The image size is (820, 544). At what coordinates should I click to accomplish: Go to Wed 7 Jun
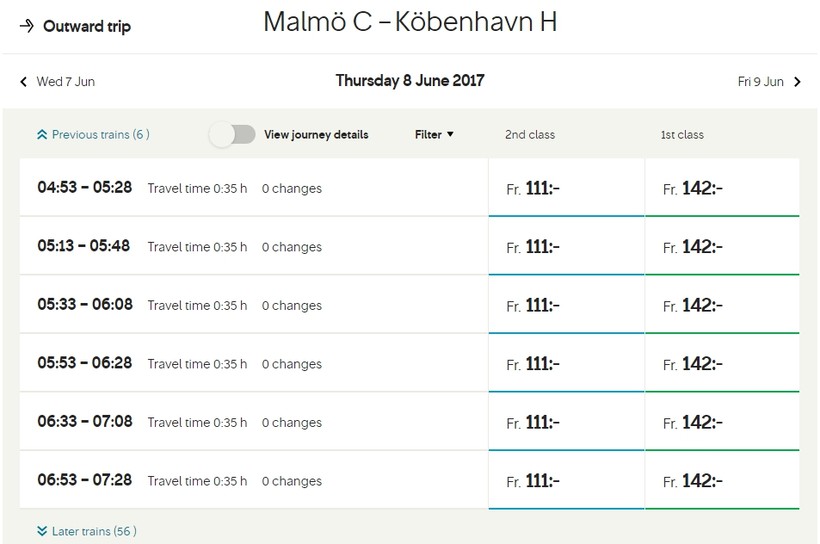tap(65, 82)
